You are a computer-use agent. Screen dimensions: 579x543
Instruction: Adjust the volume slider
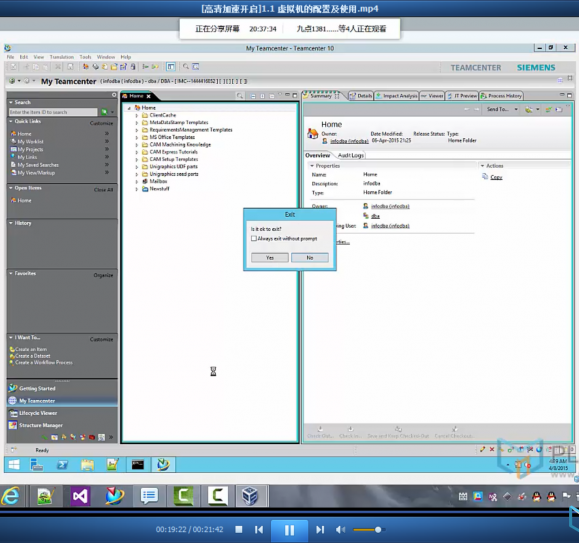pyautogui.click(x=369, y=530)
